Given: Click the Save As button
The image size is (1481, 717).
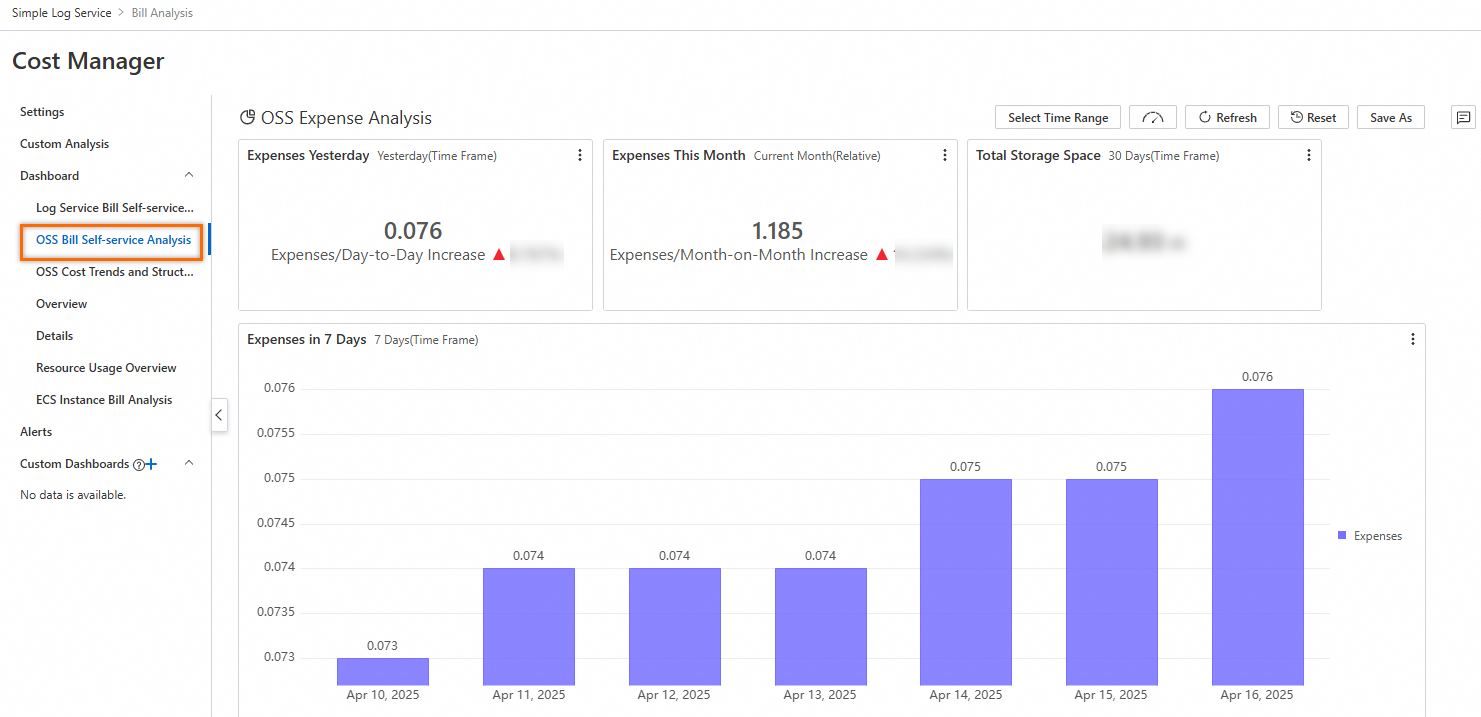Looking at the screenshot, I should click(x=1391, y=117).
